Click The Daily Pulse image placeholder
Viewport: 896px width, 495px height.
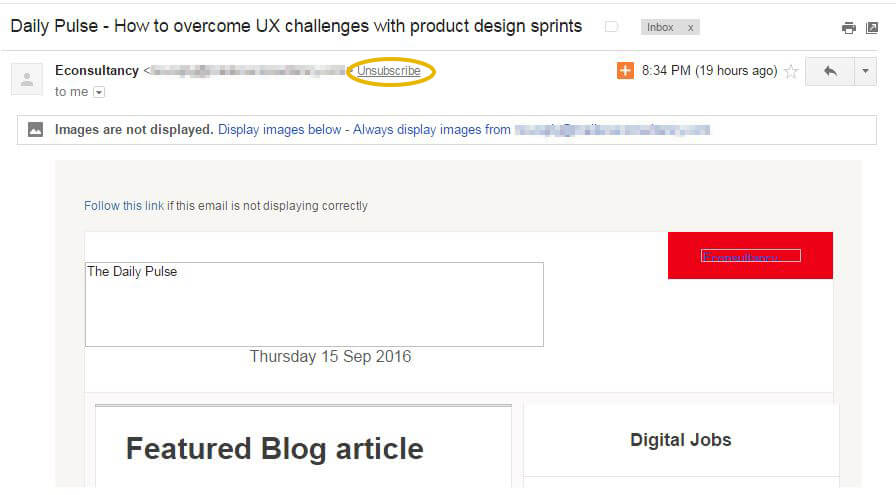[x=314, y=305]
